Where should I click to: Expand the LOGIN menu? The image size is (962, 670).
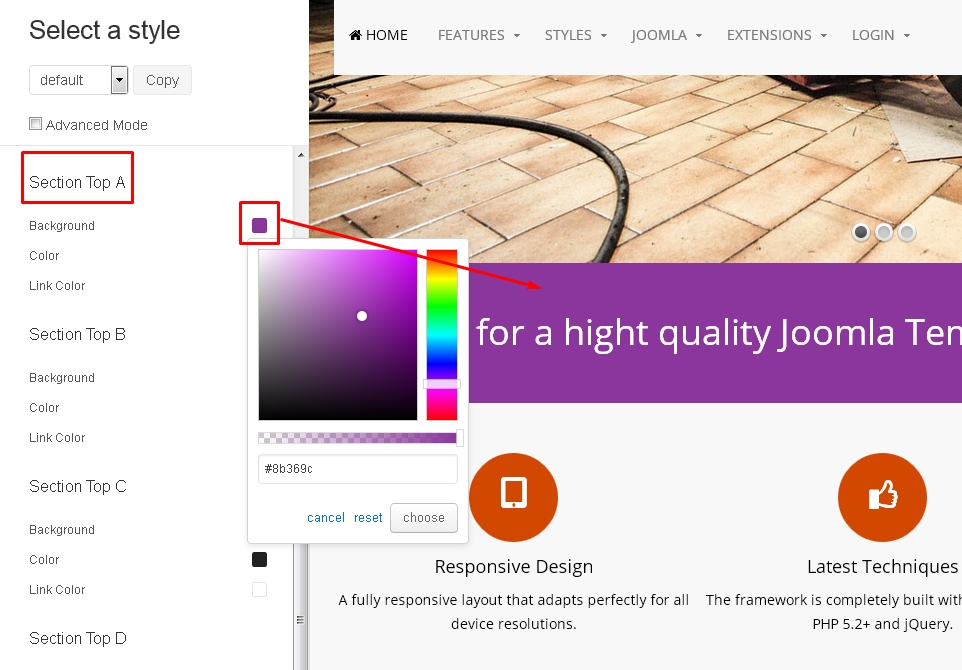[x=880, y=35]
